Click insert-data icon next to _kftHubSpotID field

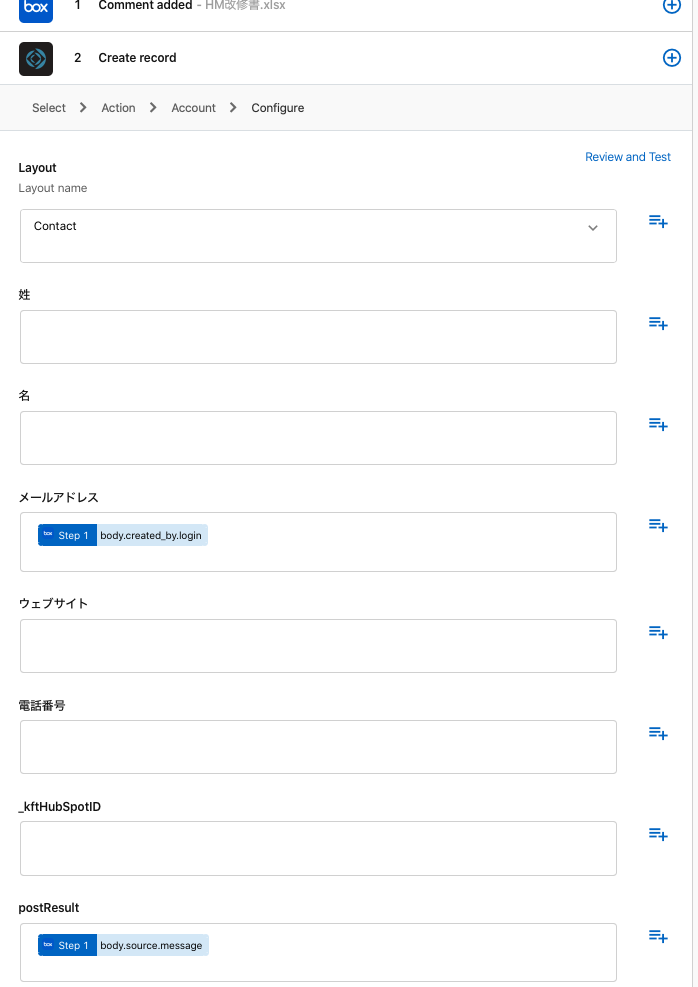pos(658,834)
